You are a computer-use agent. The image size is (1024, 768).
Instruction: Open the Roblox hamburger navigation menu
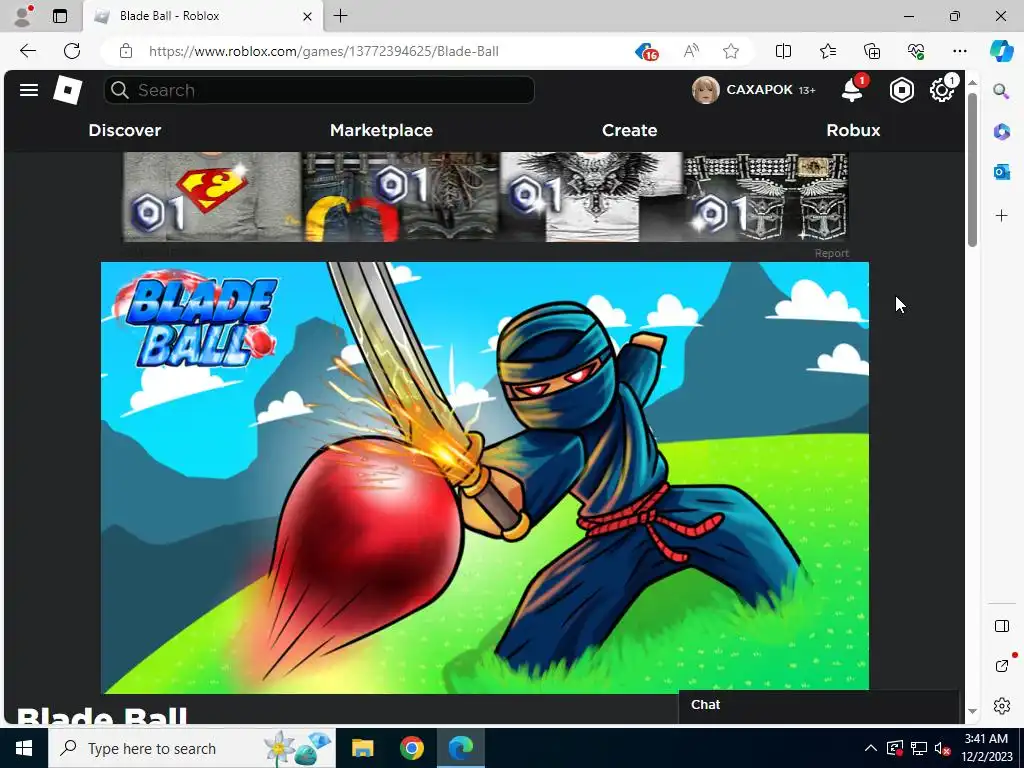(29, 90)
